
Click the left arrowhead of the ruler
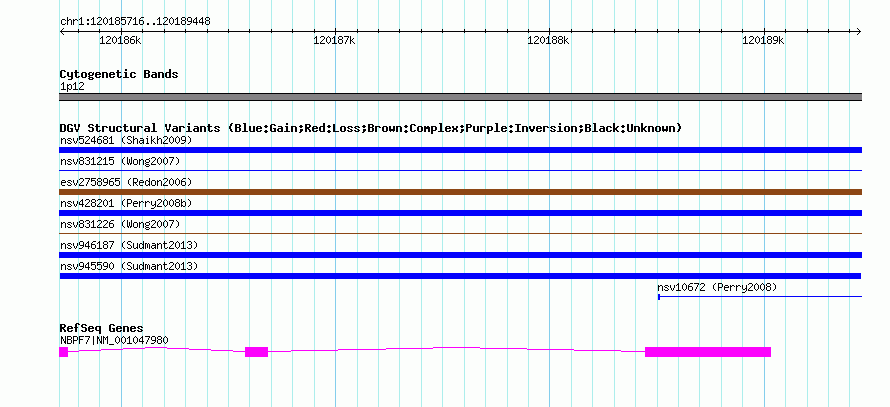tap(62, 31)
